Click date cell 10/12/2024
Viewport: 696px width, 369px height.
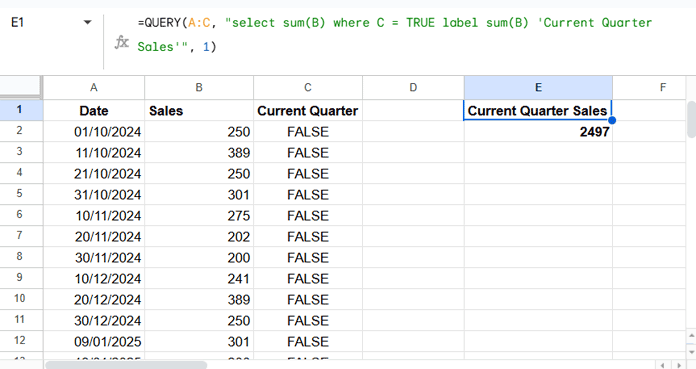[94, 278]
